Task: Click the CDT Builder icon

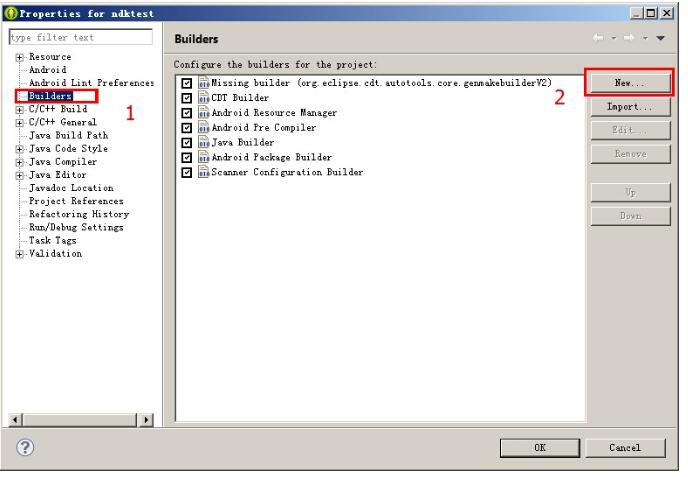Action: 204,98
